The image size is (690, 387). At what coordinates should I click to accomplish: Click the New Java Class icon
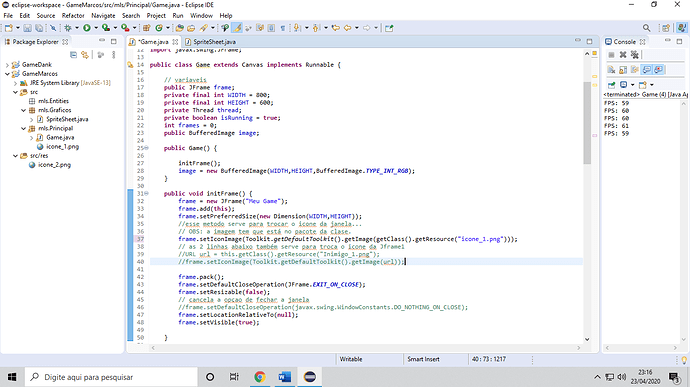tap(159, 28)
